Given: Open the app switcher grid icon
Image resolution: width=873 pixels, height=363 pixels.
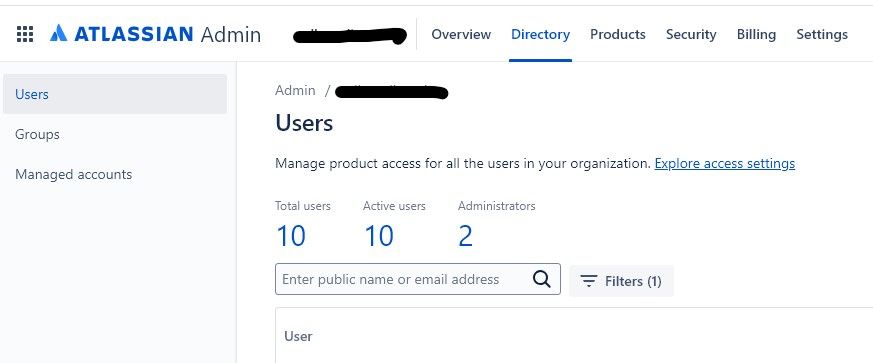Looking at the screenshot, I should (24, 35).
